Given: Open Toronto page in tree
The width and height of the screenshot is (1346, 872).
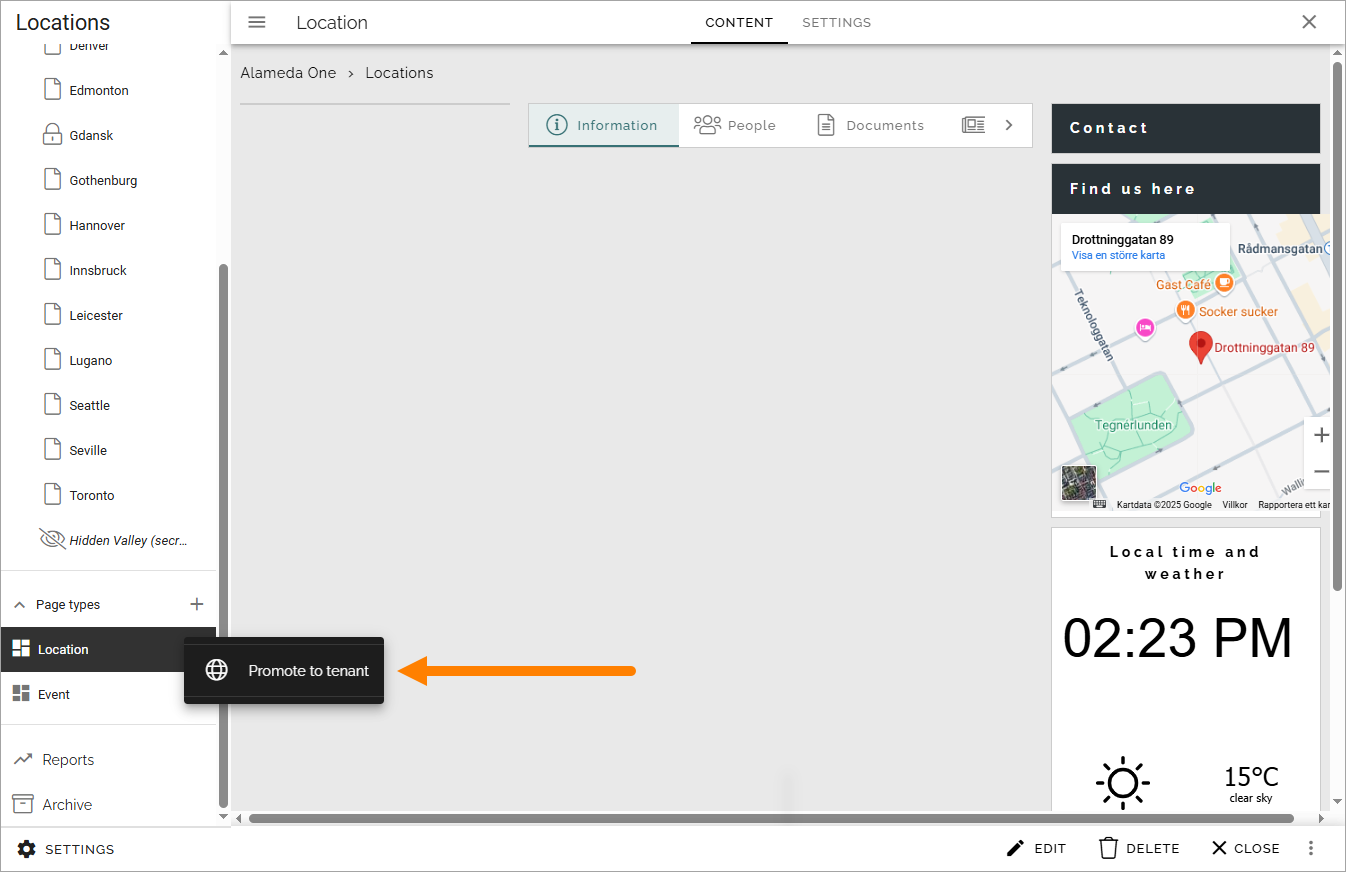Looking at the screenshot, I should [92, 495].
